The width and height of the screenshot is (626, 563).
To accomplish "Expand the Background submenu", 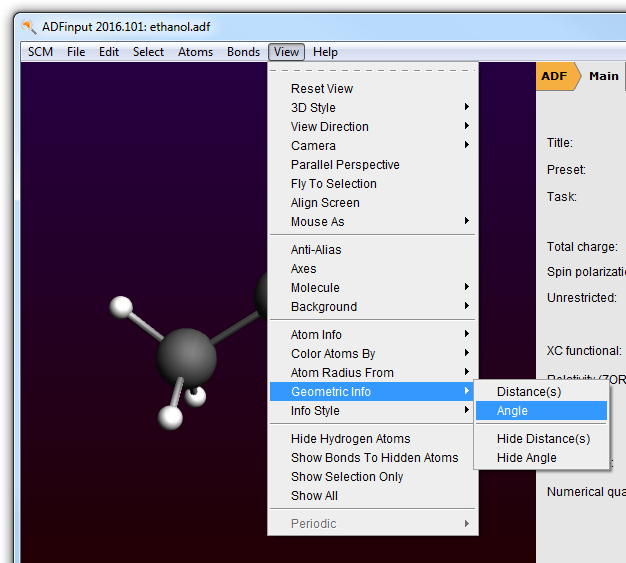I will (x=372, y=307).
